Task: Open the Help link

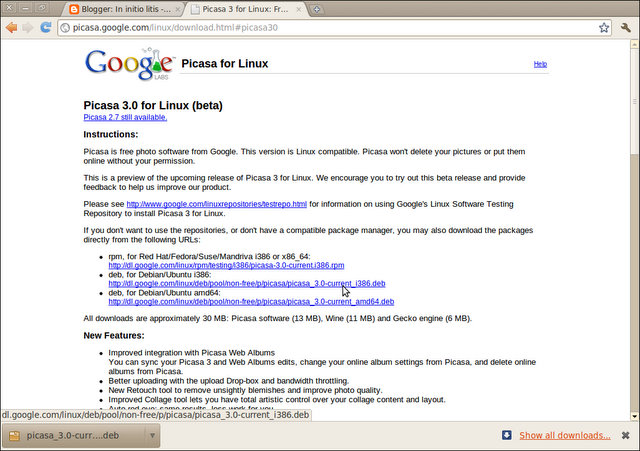Action: tap(540, 64)
